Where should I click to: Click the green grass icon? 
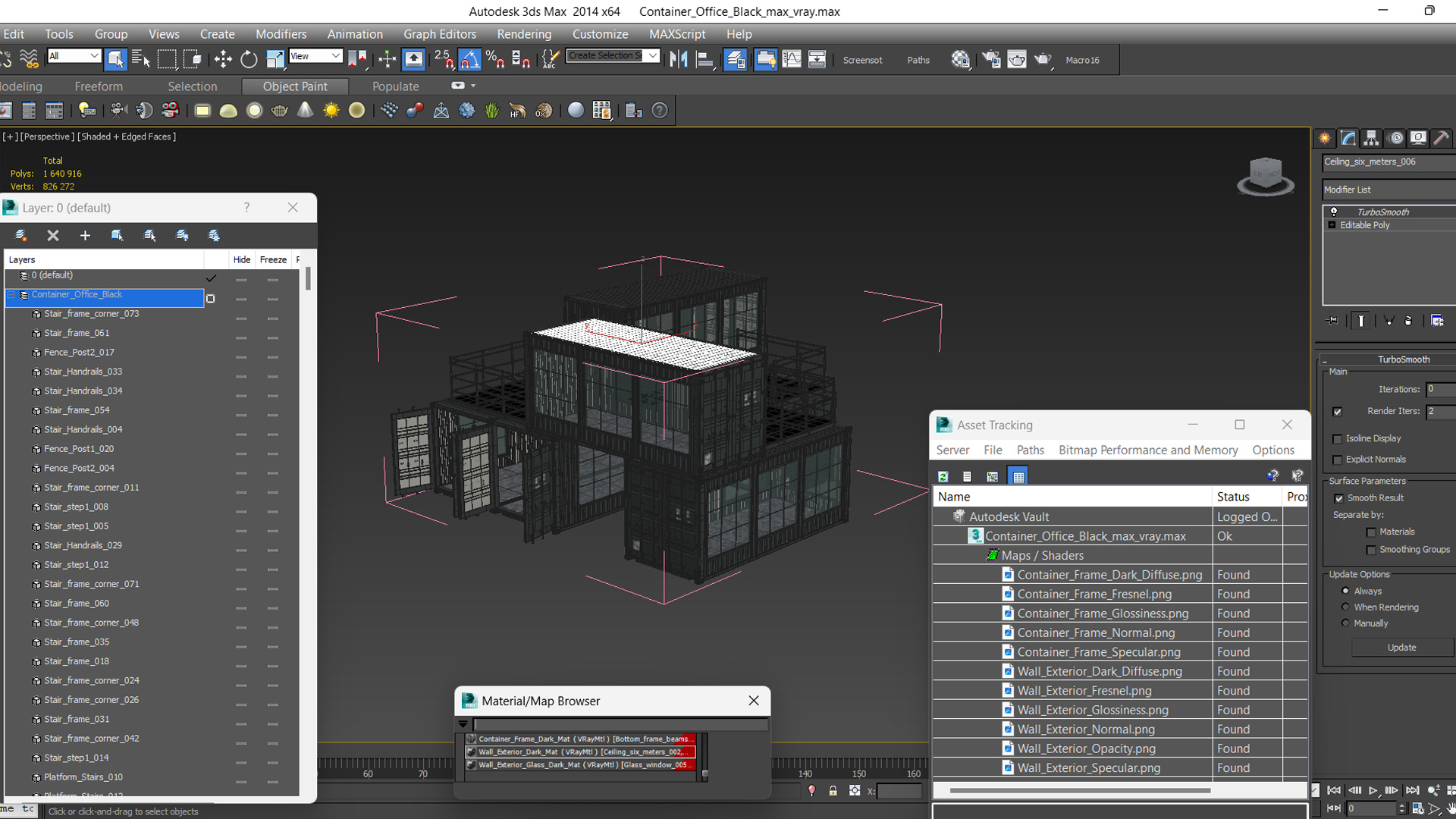[492, 111]
